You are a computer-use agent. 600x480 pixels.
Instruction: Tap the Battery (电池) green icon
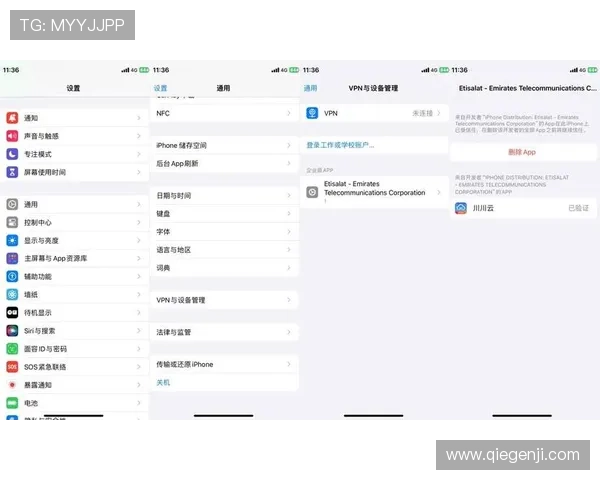12,403
